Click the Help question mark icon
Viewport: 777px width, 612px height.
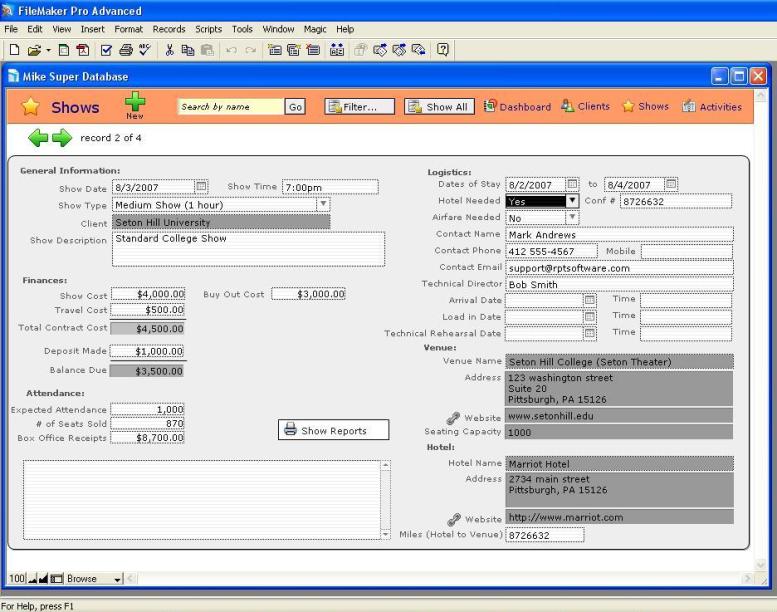pos(443,50)
